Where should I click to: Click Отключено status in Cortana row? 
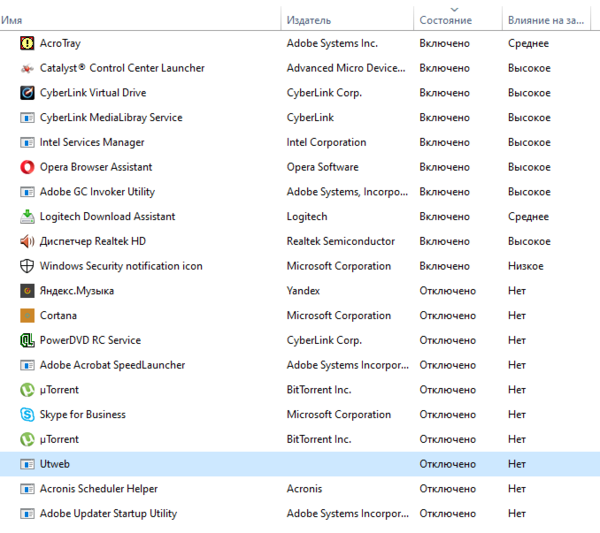447,315
